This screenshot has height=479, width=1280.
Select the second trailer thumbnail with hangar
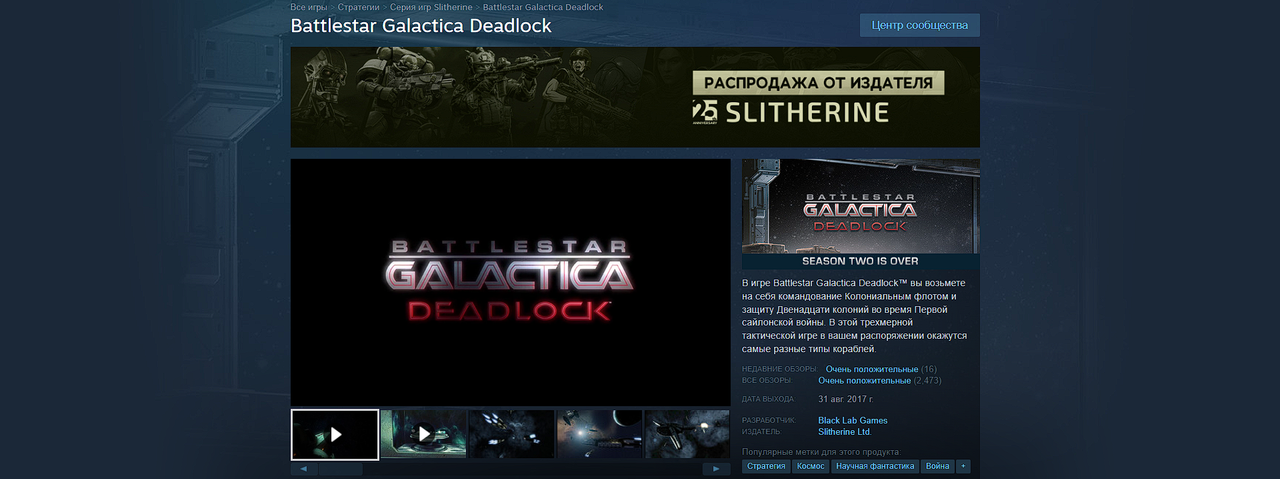point(424,434)
